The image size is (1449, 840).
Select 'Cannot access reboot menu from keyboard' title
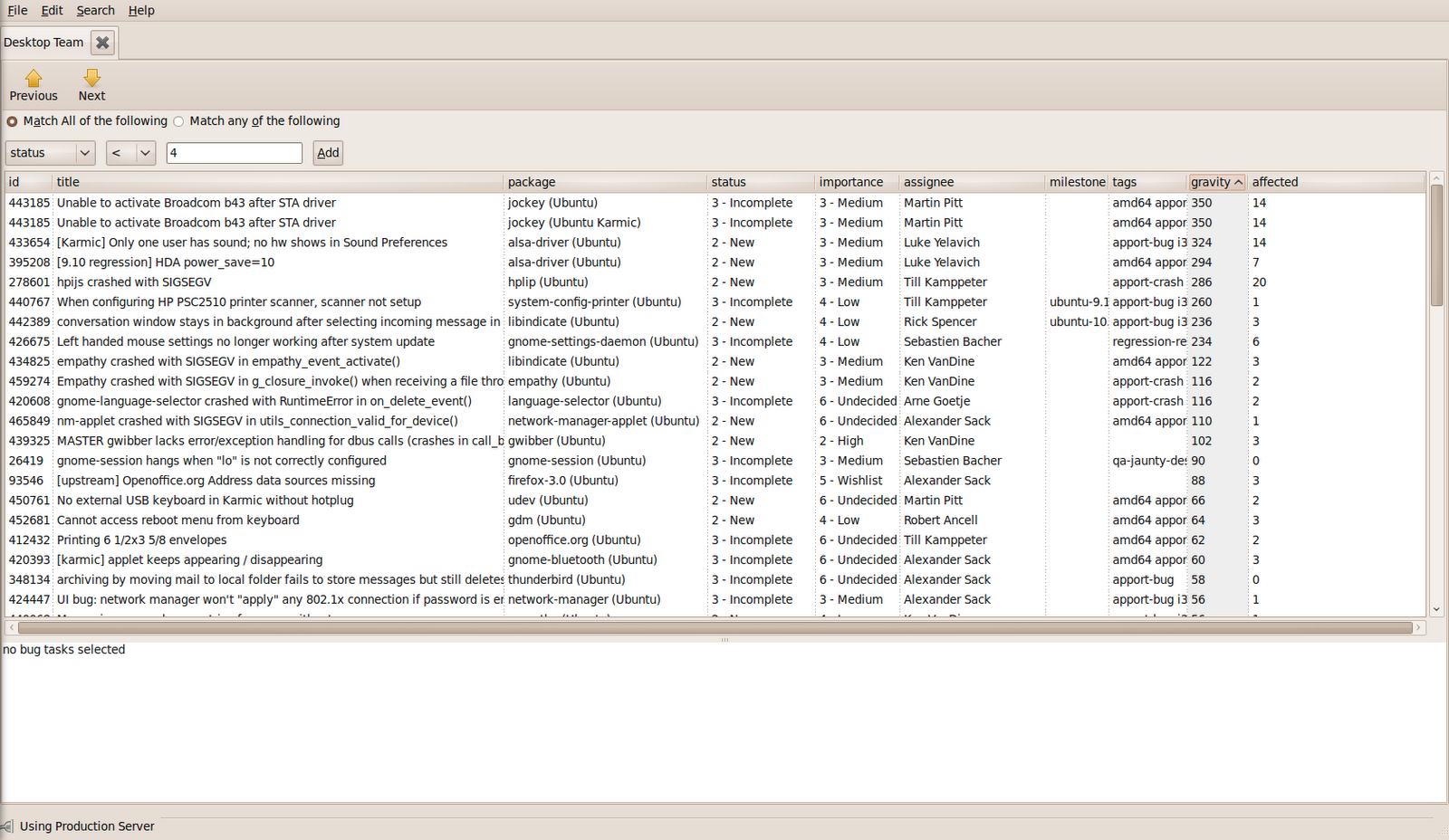tap(178, 520)
